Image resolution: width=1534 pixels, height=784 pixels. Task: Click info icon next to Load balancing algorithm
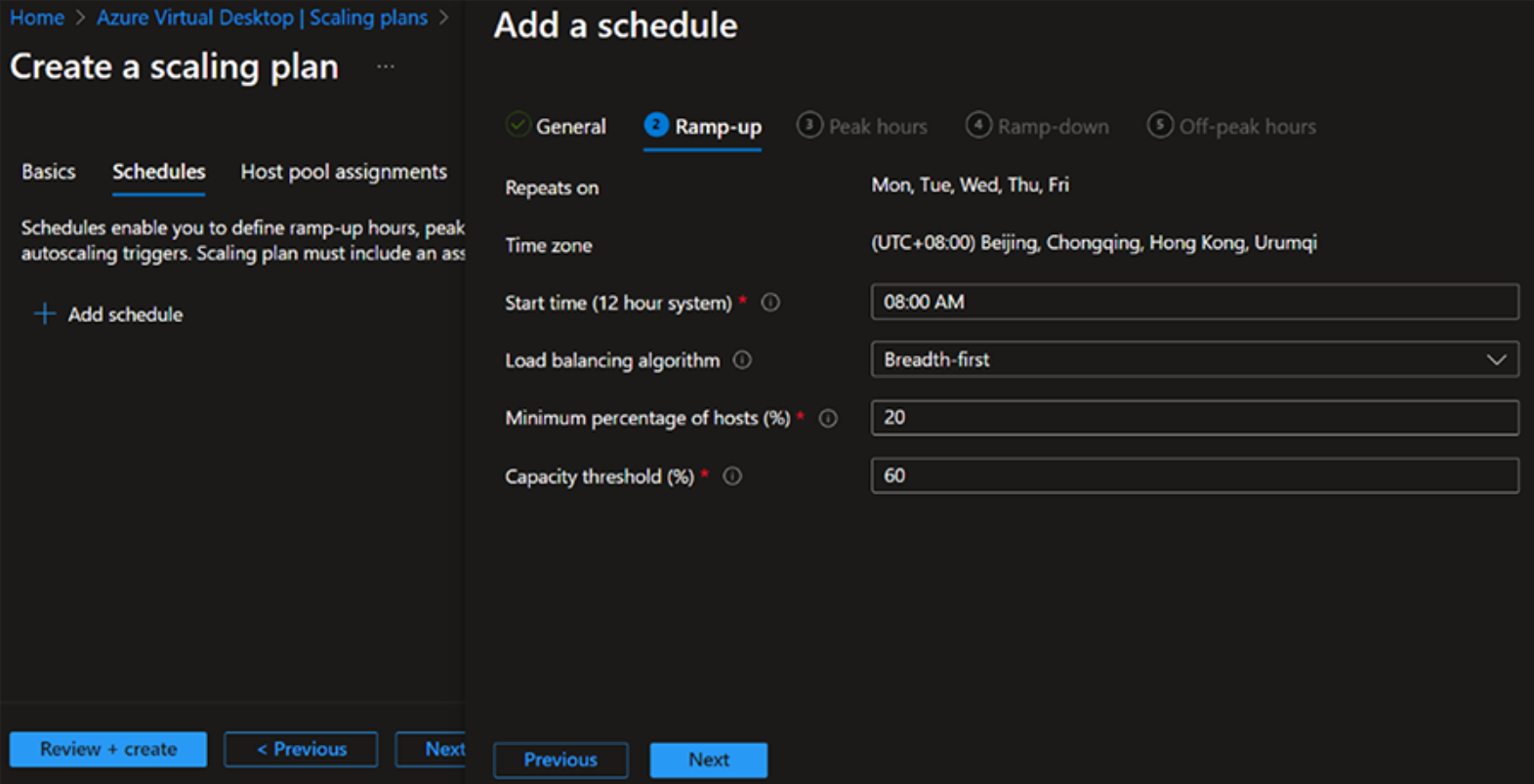pos(742,360)
